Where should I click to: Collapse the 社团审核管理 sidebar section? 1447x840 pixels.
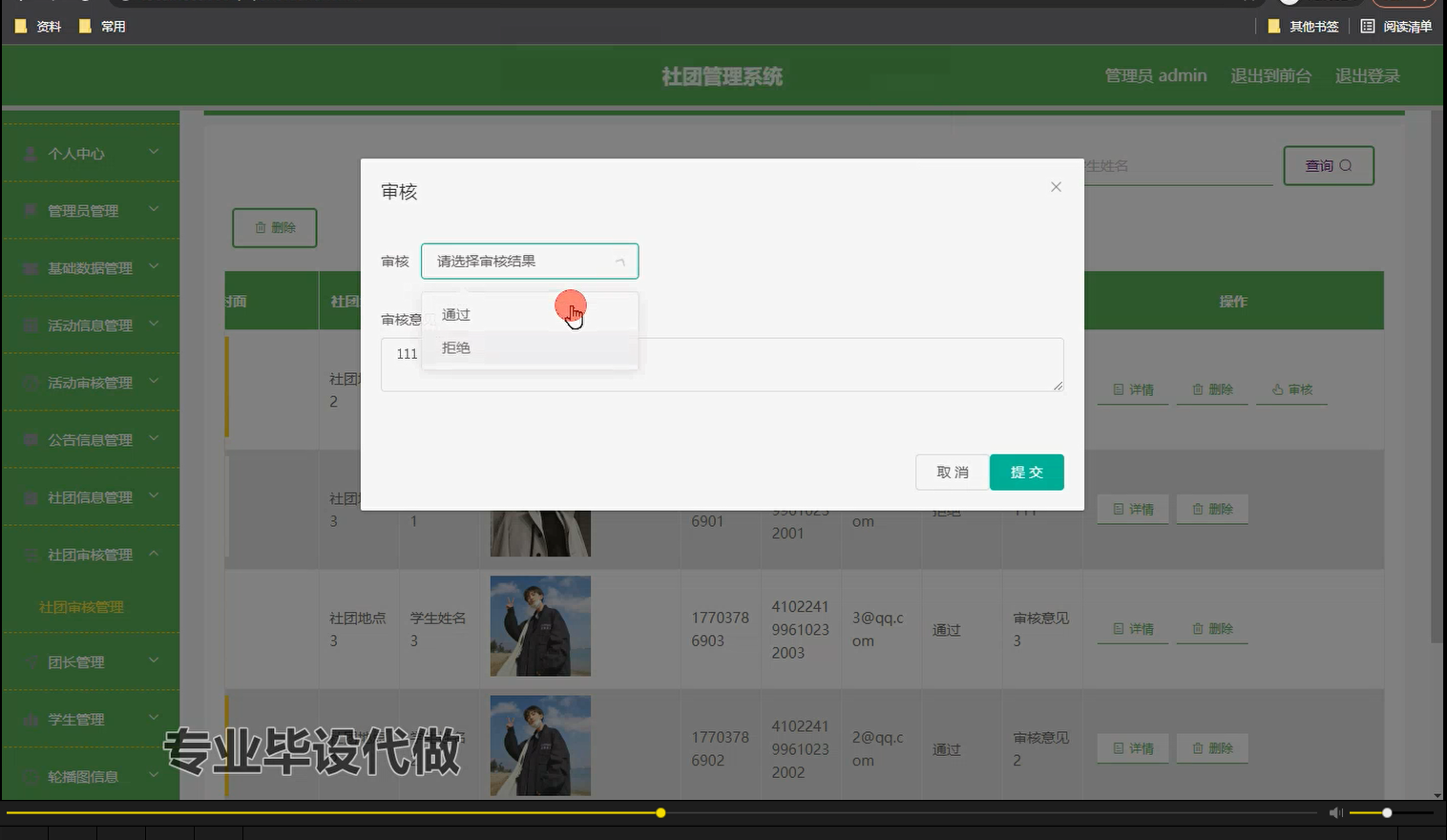coord(91,554)
